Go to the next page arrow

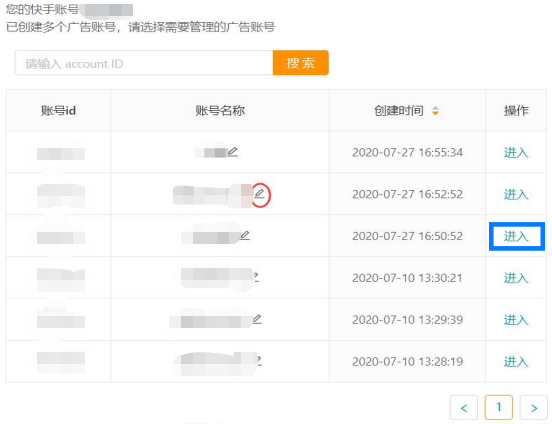(534, 408)
